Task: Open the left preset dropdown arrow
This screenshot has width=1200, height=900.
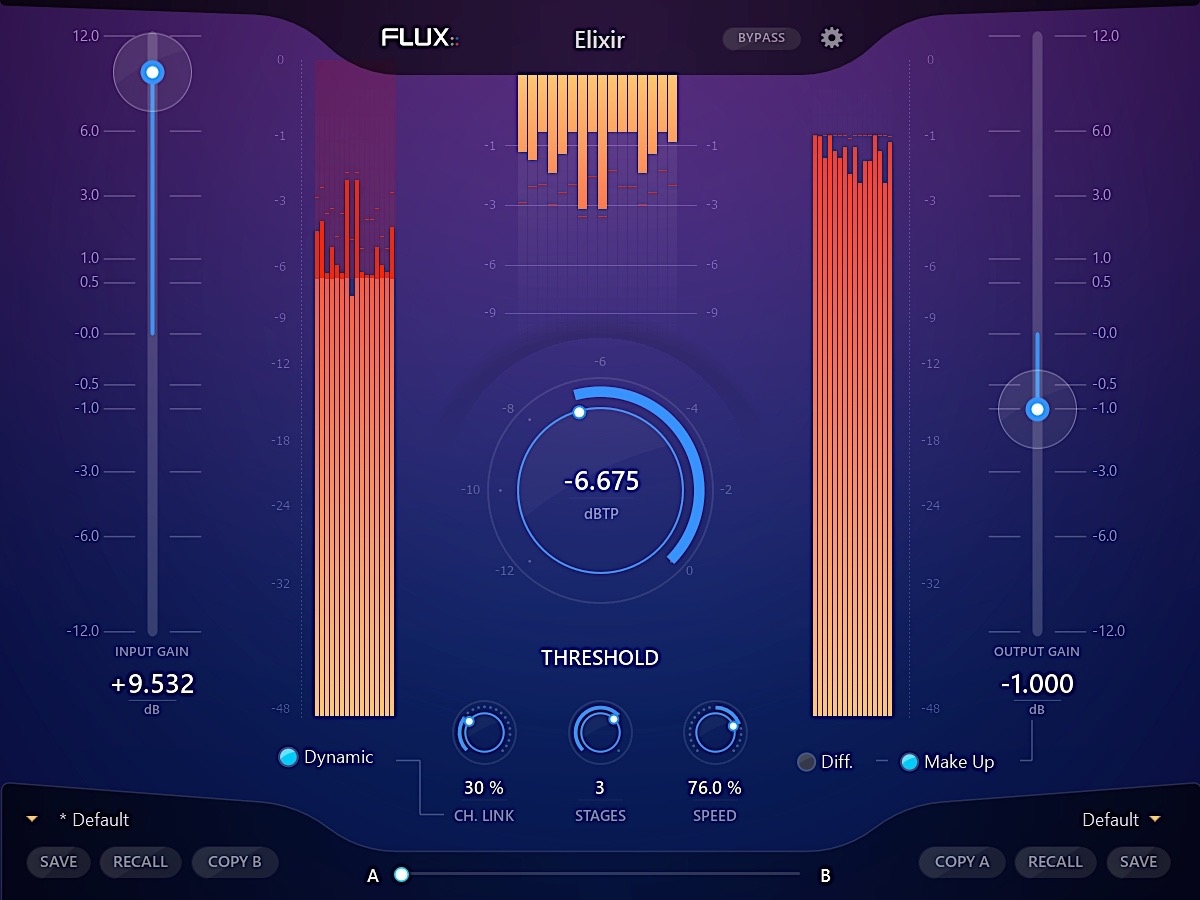Action: (32, 819)
